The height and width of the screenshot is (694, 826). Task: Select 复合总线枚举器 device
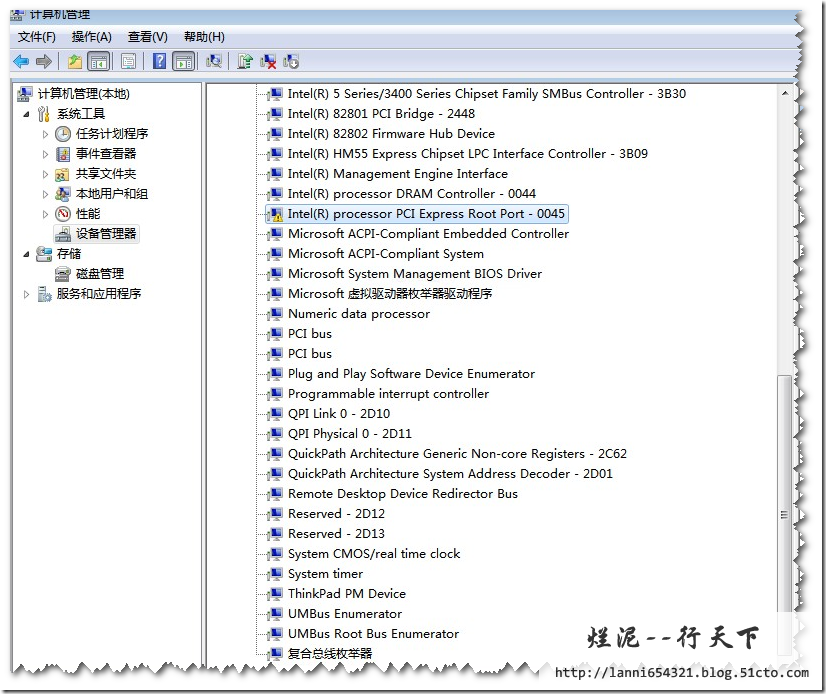[330, 654]
